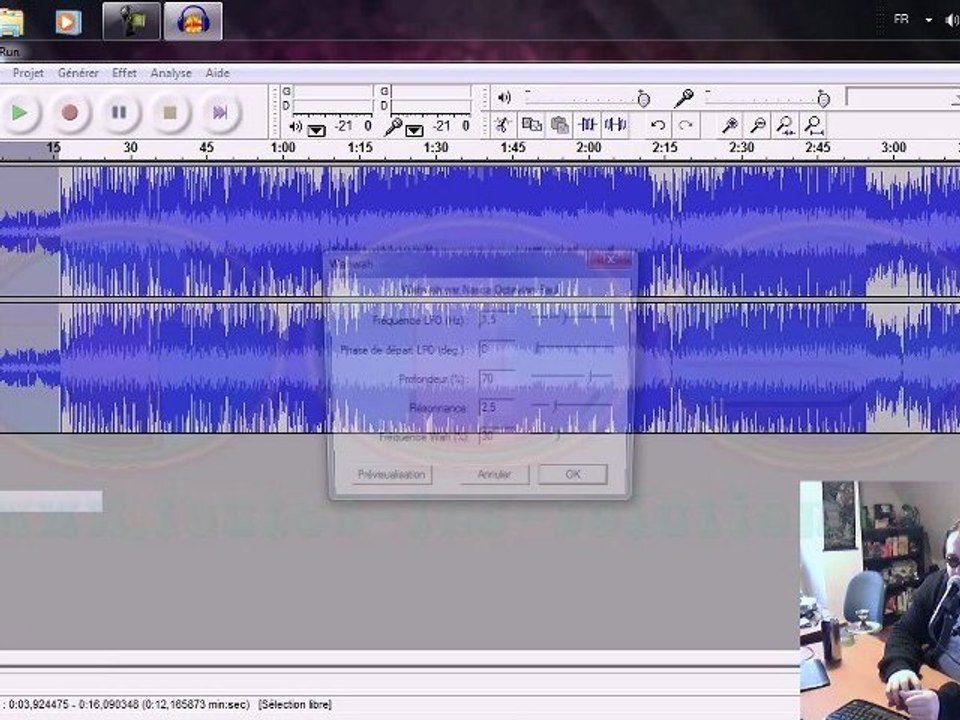Click the recording meter microphone icon
Image resolution: width=960 pixels, height=720 pixels.
click(393, 127)
